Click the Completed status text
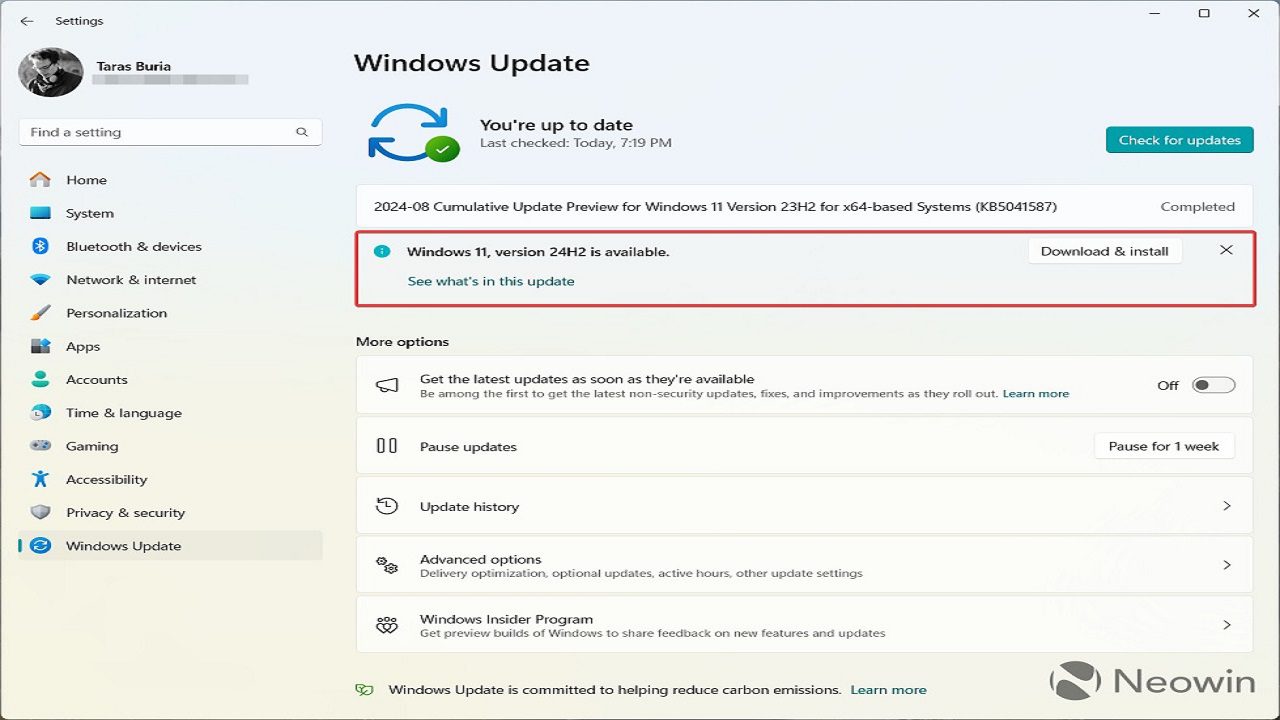 [1198, 207]
